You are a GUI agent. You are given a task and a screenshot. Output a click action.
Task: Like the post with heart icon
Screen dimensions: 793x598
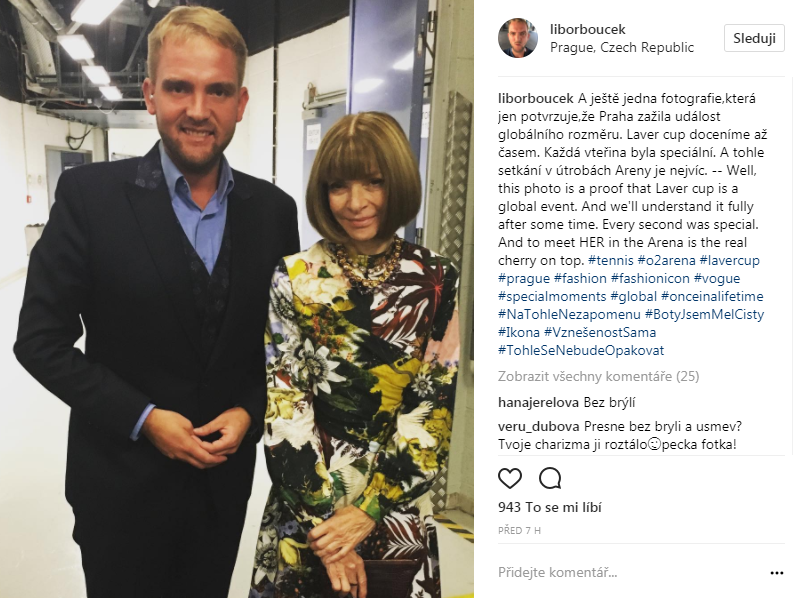[x=510, y=478]
